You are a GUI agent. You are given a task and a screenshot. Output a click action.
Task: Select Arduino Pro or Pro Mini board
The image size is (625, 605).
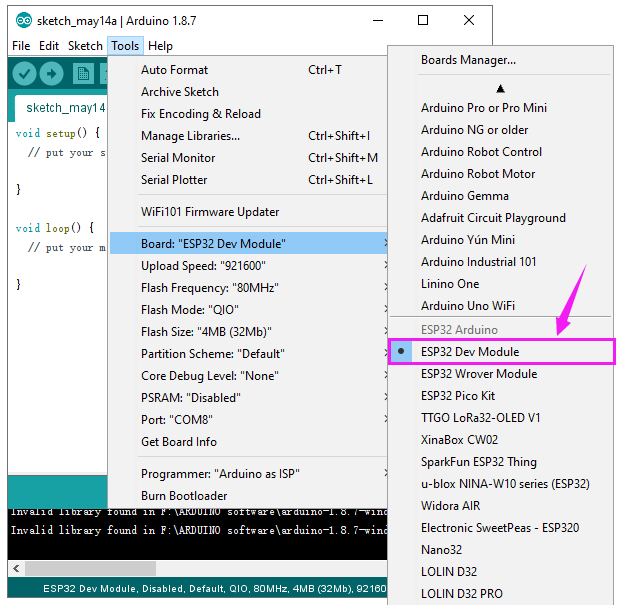[x=501, y=108]
